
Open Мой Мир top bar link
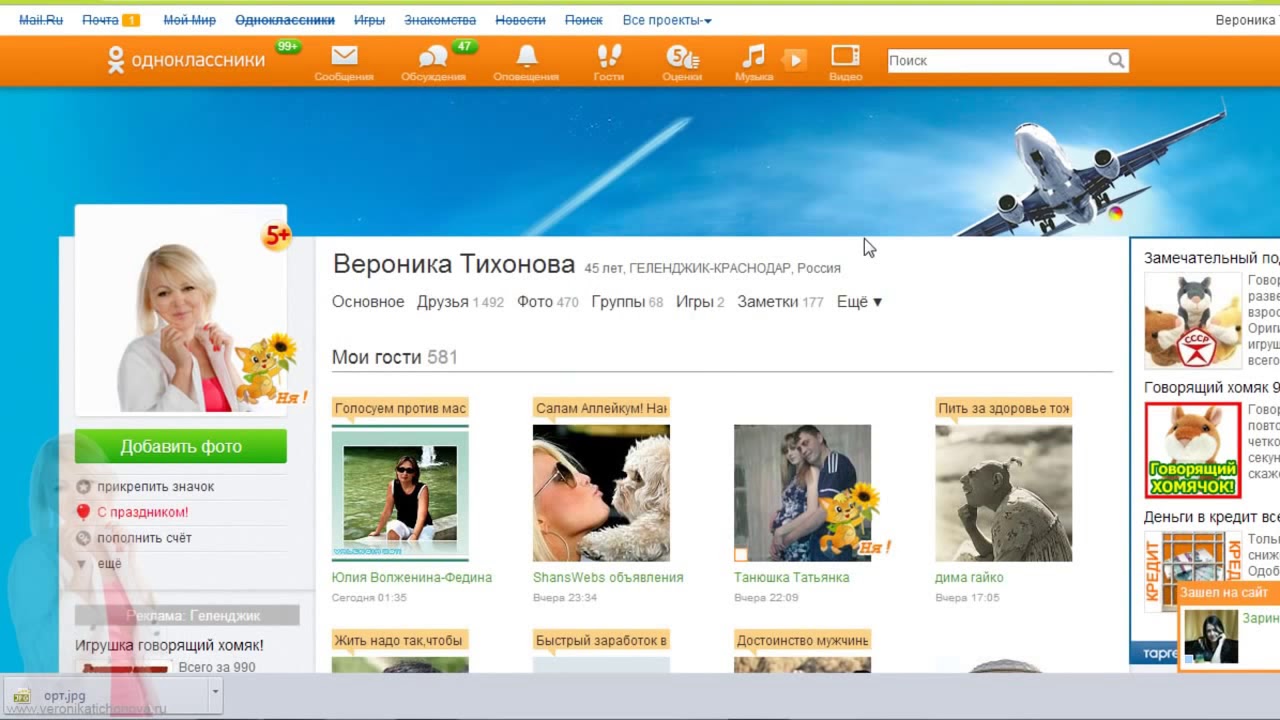189,20
